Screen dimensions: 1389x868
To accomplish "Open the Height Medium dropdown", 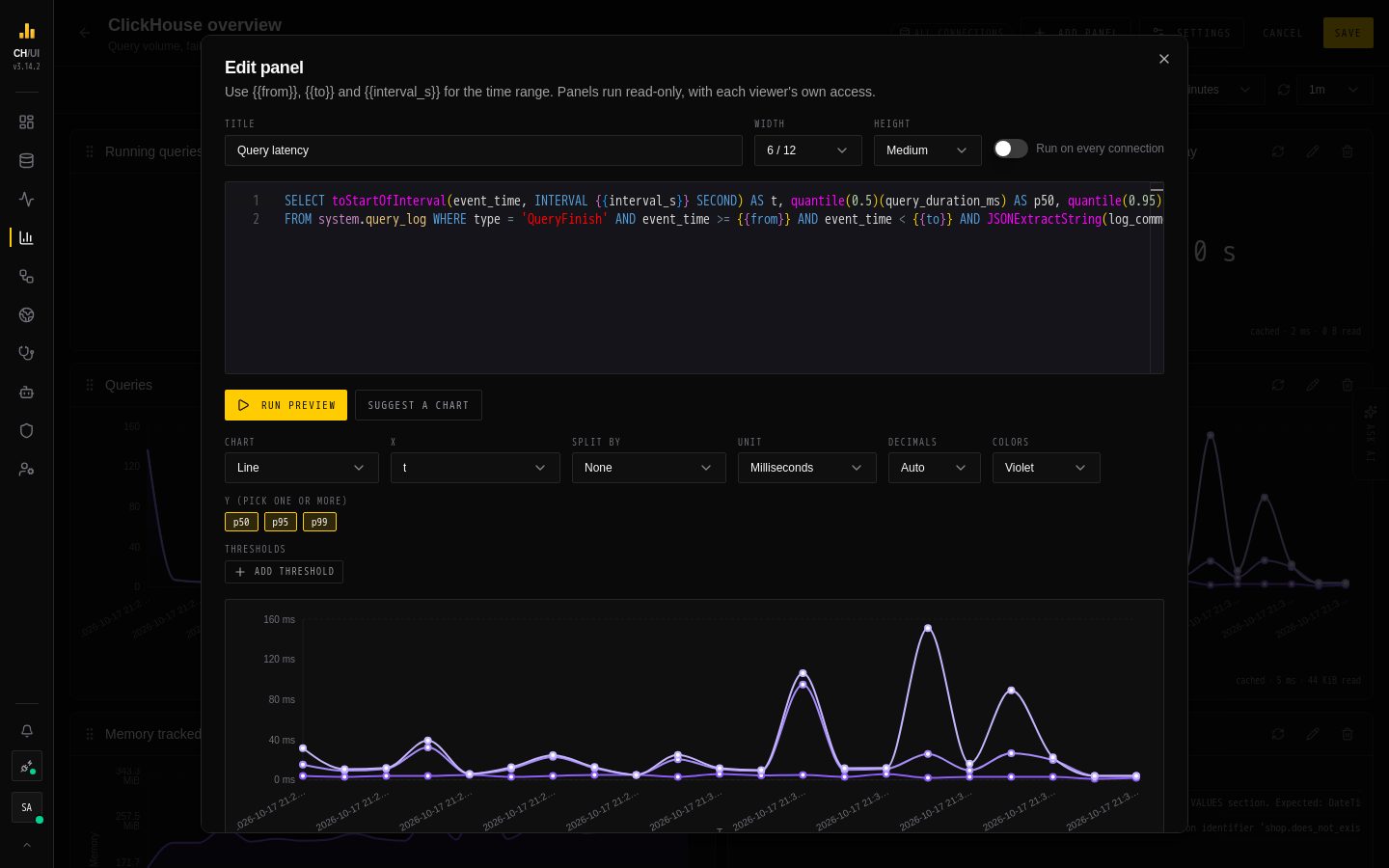I will pyautogui.click(x=928, y=150).
